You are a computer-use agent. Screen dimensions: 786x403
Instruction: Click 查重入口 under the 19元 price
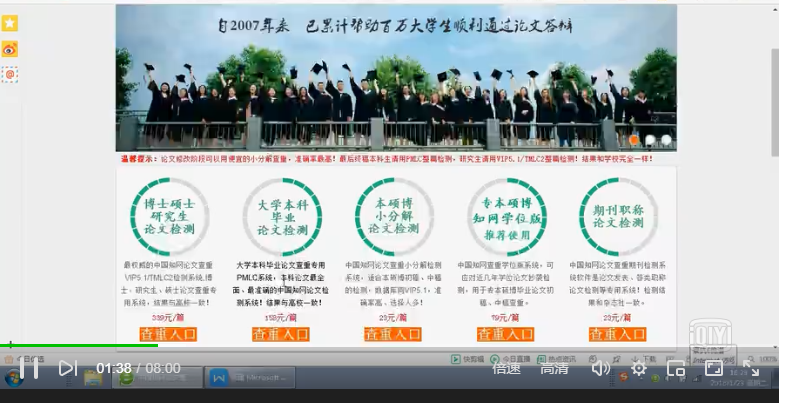pos(505,334)
